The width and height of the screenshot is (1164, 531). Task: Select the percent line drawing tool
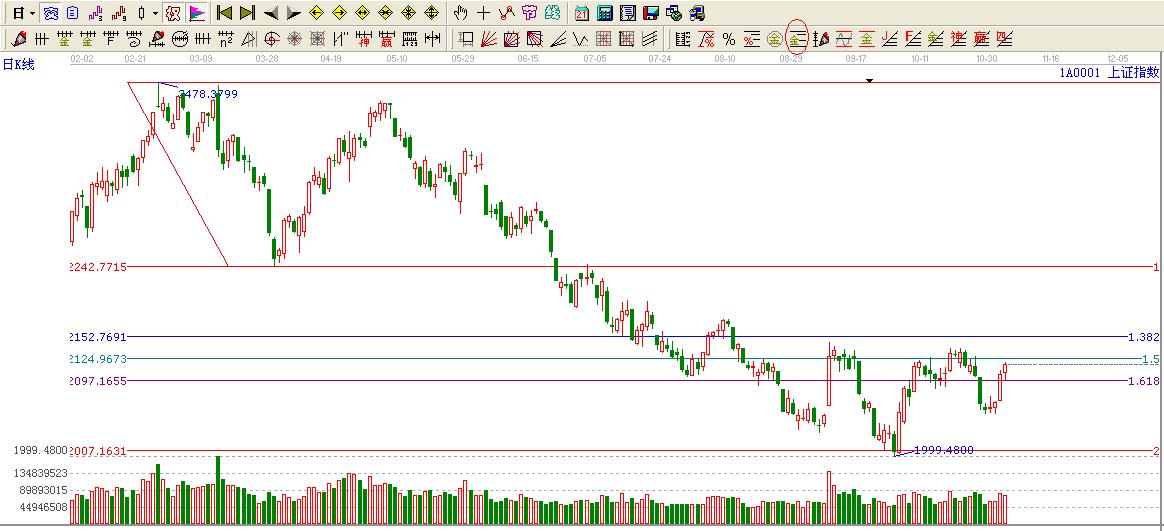(x=729, y=39)
